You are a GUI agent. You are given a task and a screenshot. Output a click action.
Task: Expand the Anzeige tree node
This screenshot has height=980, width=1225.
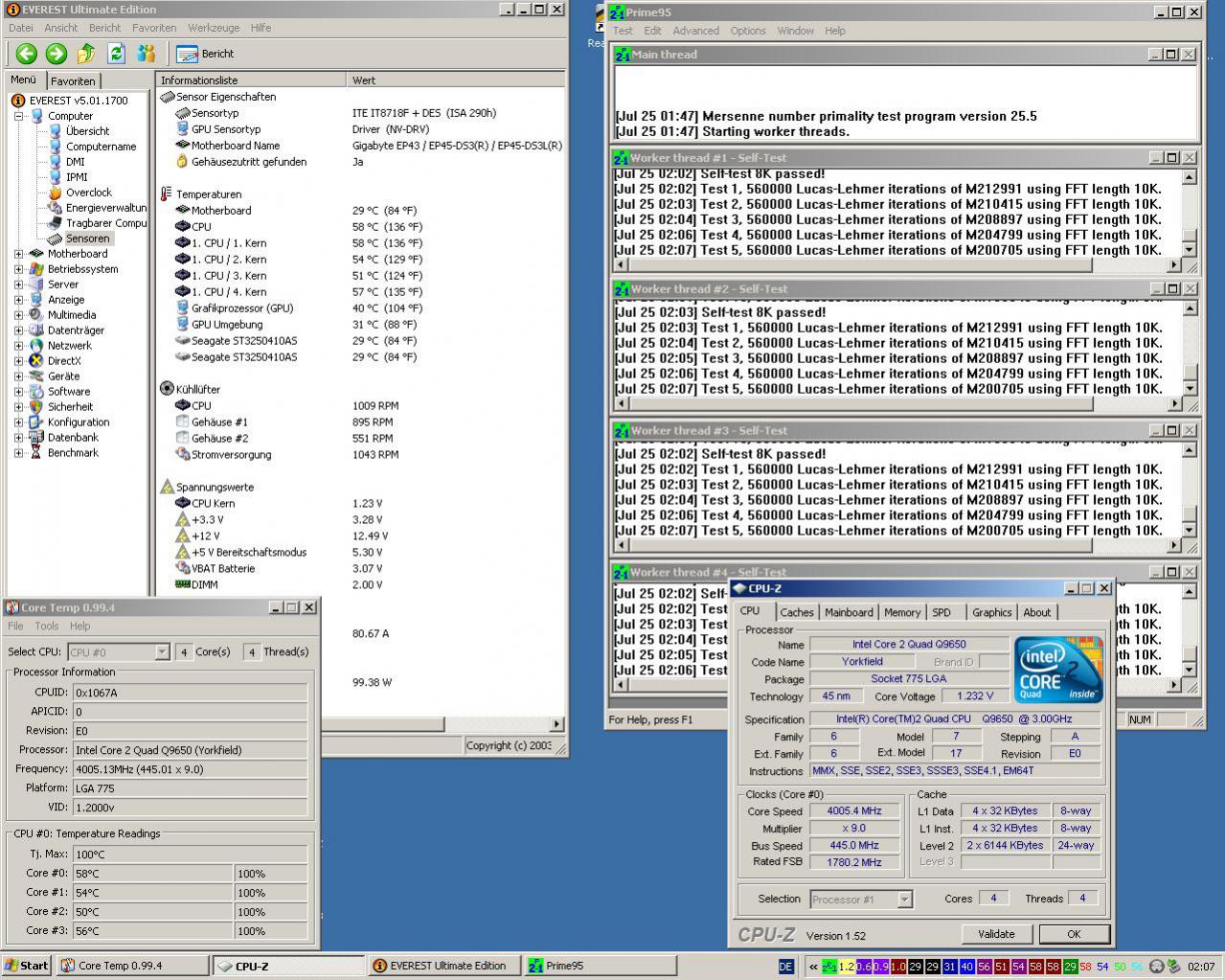pos(19,300)
